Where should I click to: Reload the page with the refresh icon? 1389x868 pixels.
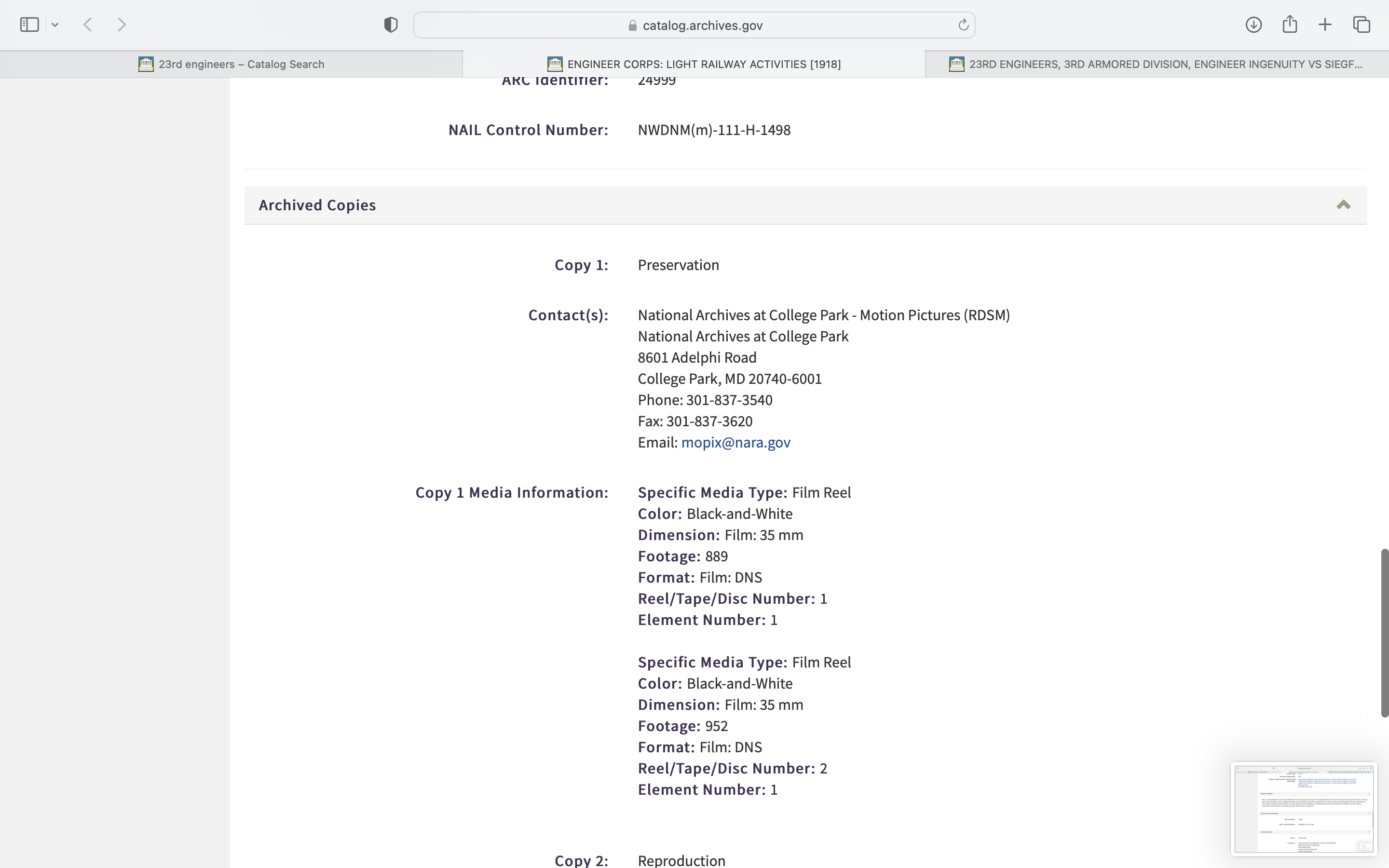click(x=963, y=25)
